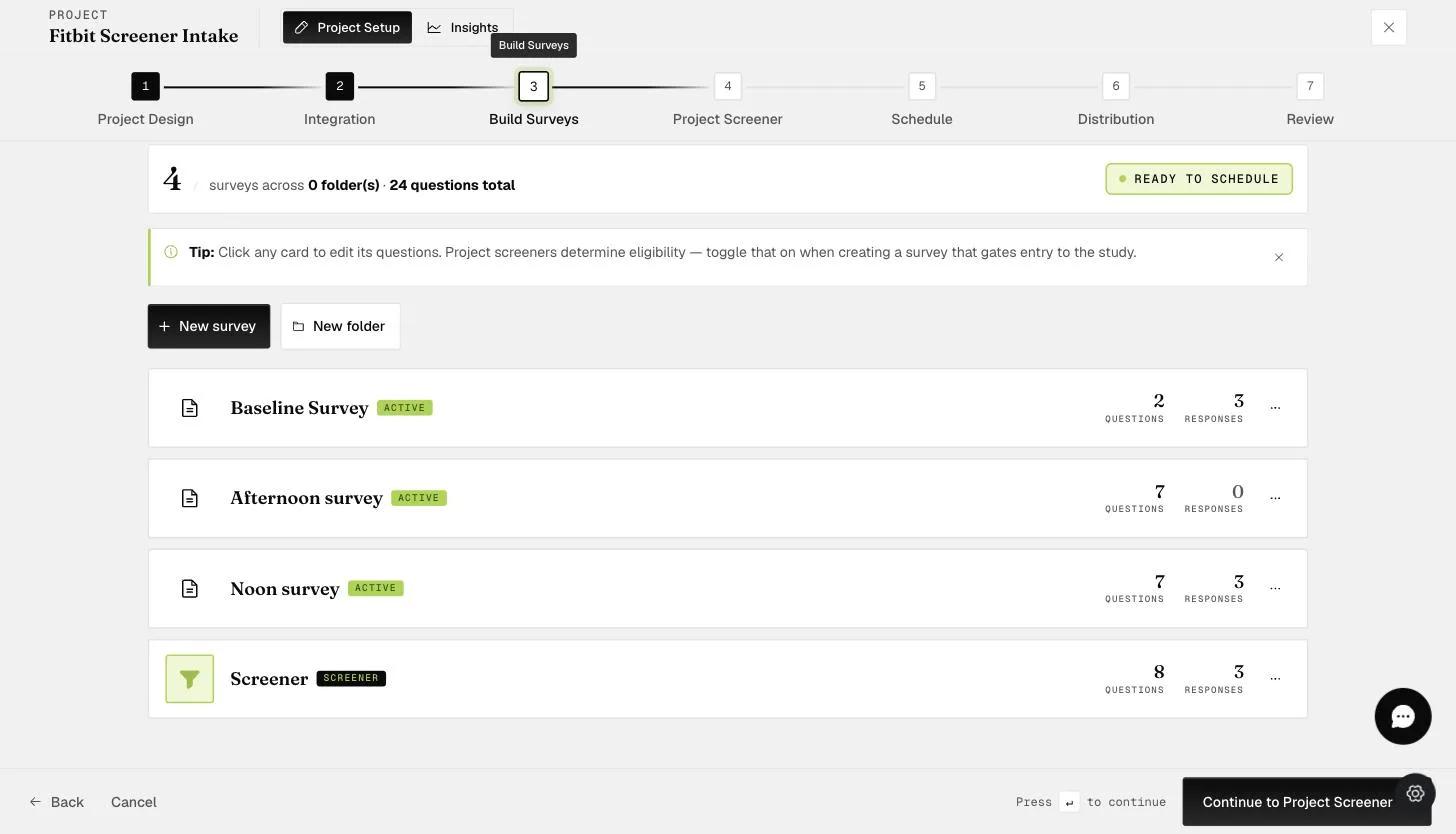Dismiss the Tip banner

pos(1279,257)
